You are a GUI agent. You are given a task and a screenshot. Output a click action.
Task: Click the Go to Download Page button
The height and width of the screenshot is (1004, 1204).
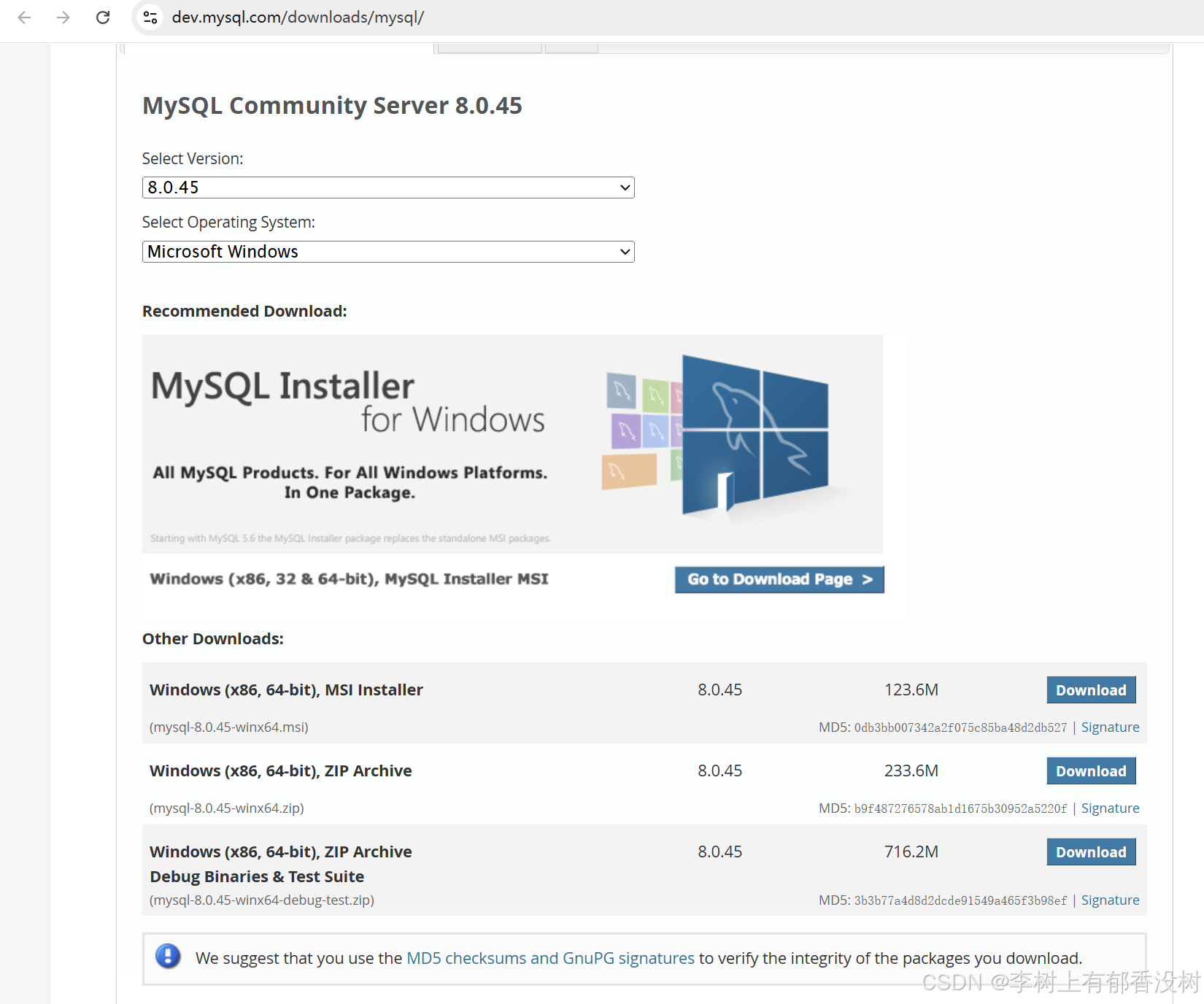(779, 579)
